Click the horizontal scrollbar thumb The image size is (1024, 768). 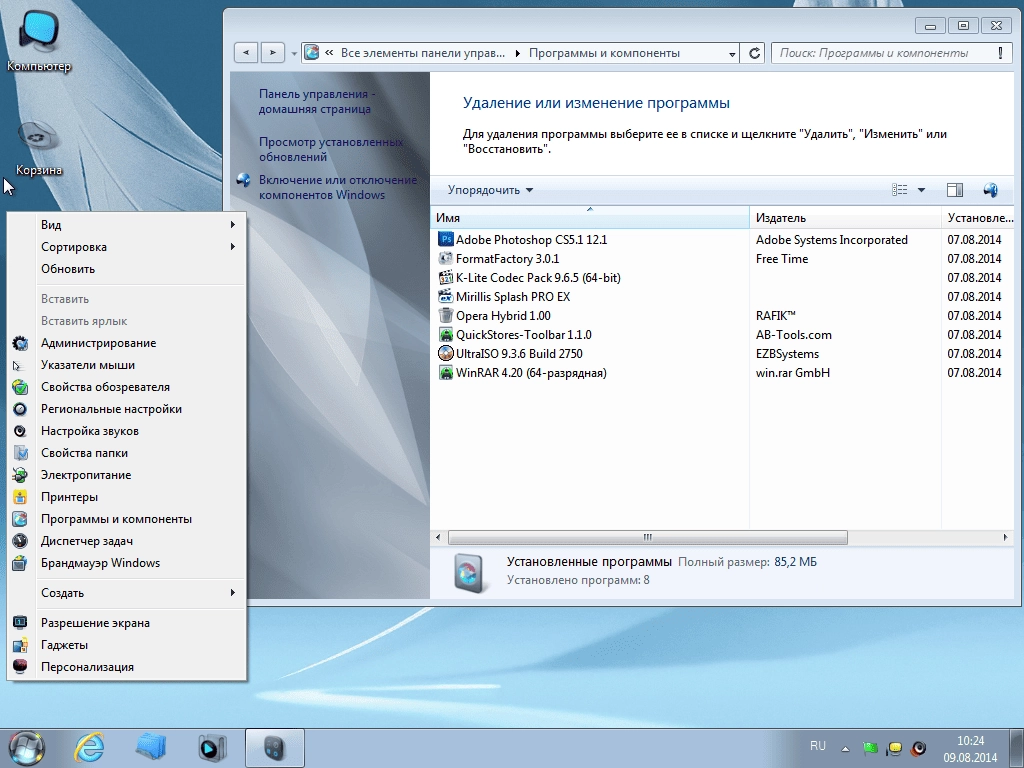tap(648, 537)
